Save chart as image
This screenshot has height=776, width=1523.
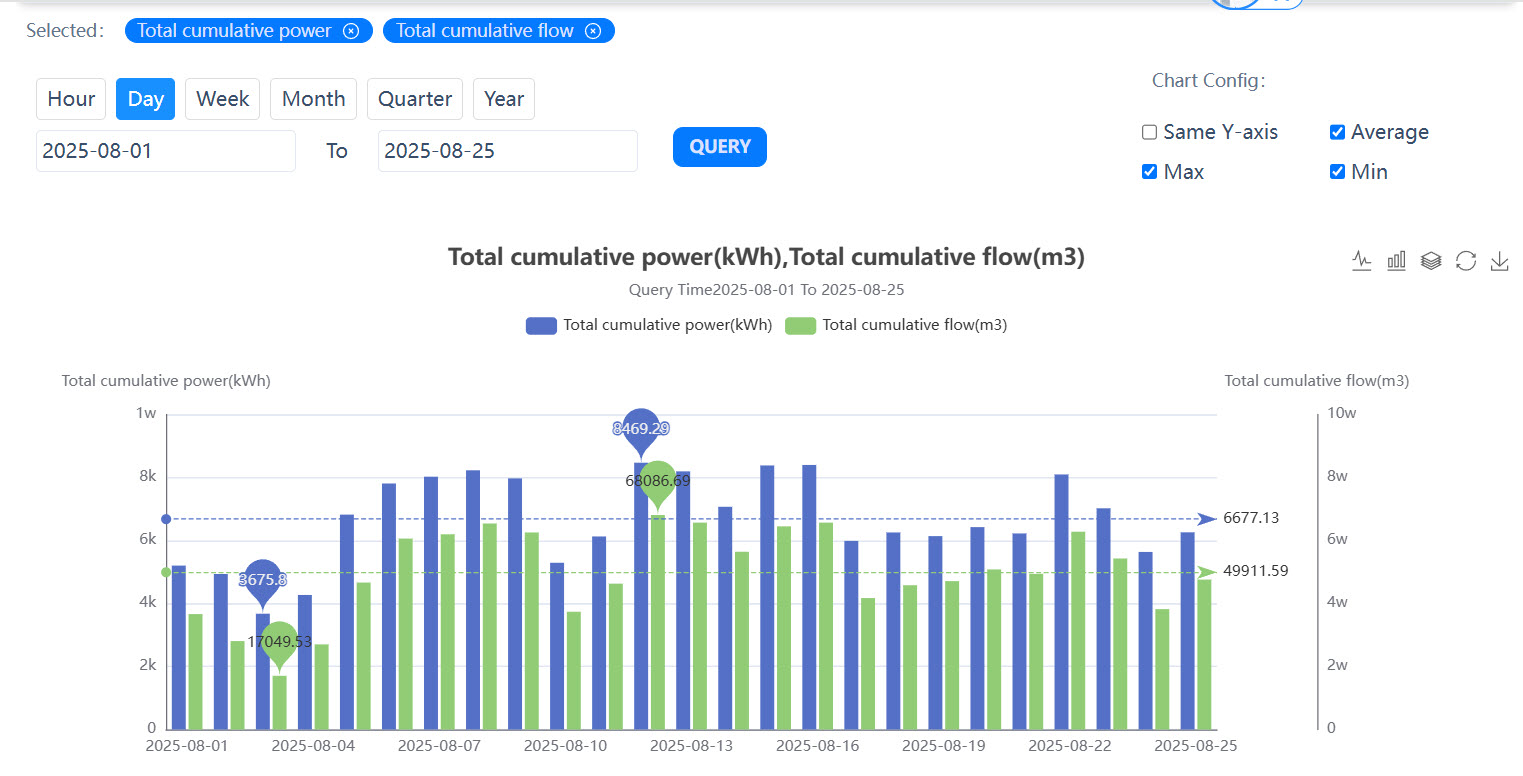pyautogui.click(x=1499, y=261)
